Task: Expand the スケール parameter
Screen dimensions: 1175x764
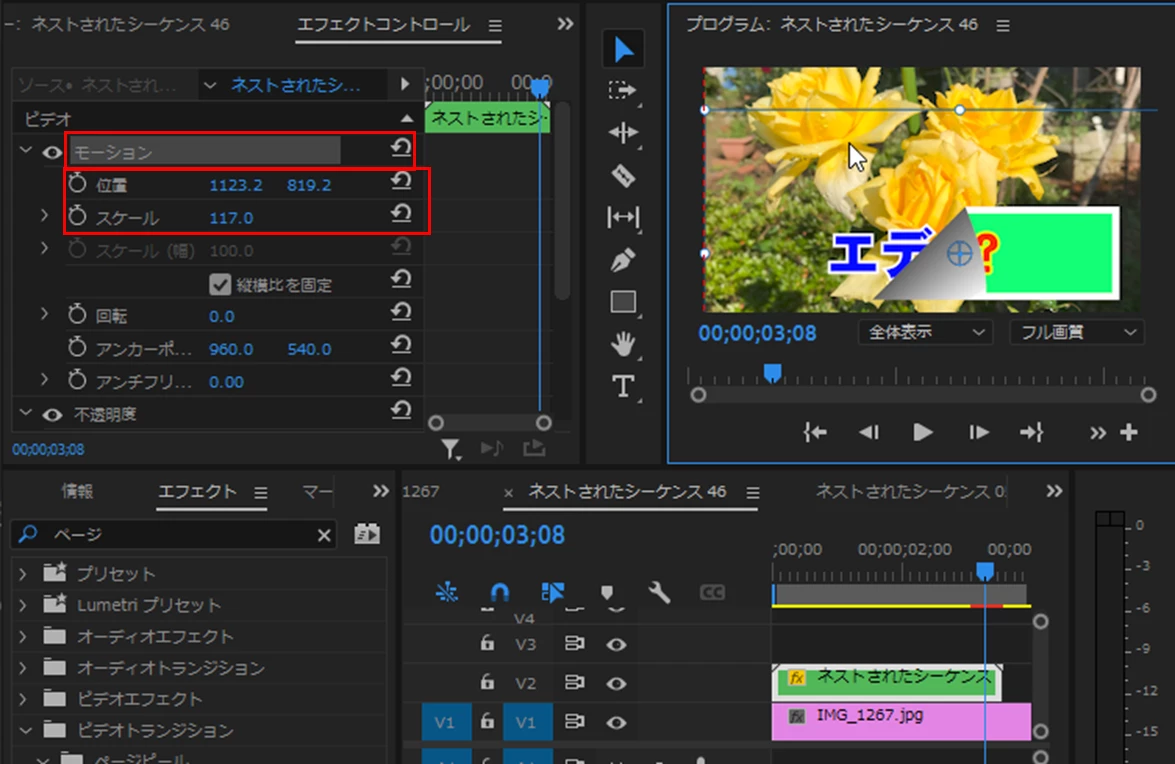Action: [44, 216]
